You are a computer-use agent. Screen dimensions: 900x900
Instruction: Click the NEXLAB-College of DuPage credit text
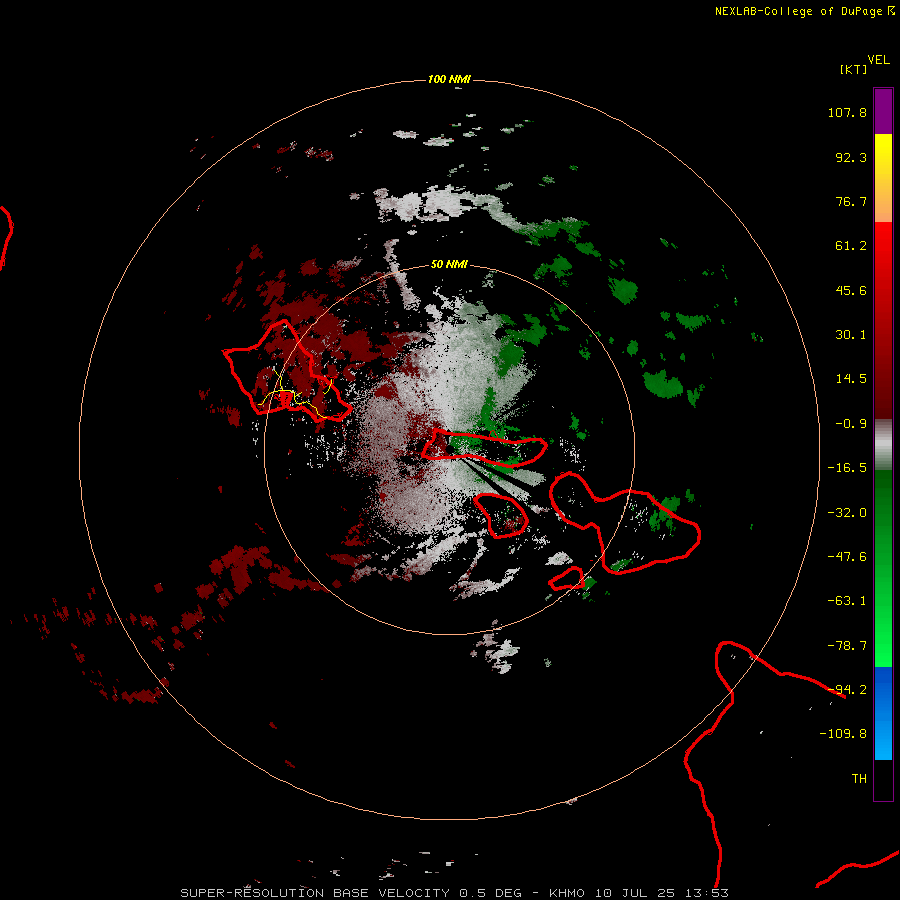(x=798, y=11)
